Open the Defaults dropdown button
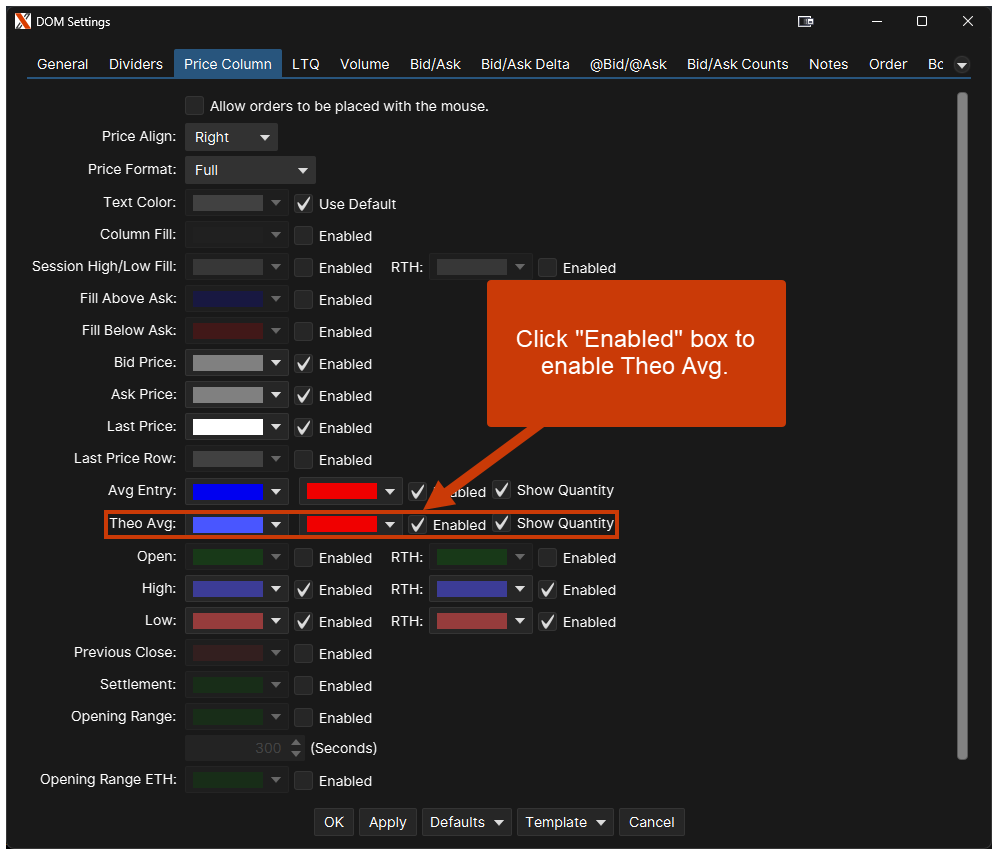This screenshot has height=849, width=992. (x=466, y=822)
